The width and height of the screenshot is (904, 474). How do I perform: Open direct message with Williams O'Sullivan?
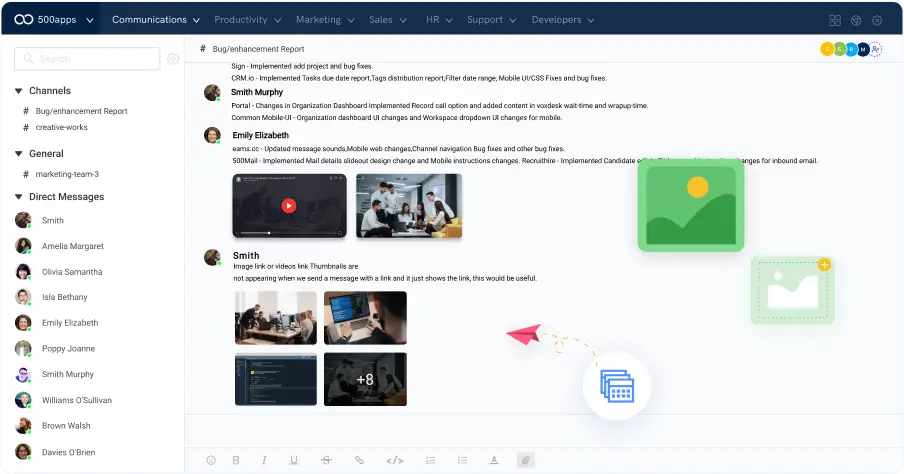[x=63, y=400]
